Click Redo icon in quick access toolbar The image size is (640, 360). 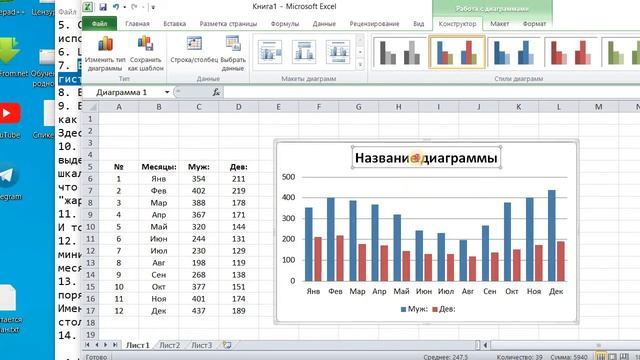point(134,7)
